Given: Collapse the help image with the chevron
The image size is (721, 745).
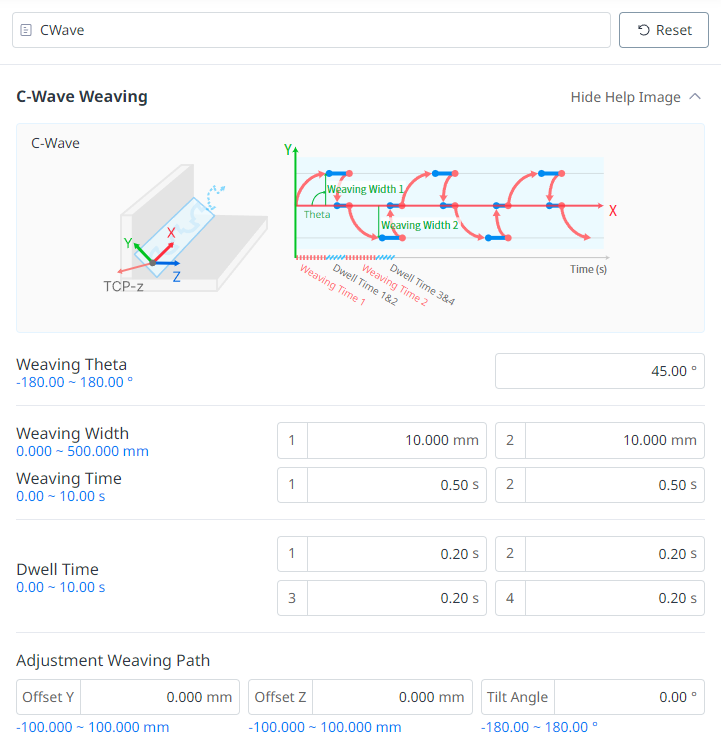Looking at the screenshot, I should [x=696, y=97].
